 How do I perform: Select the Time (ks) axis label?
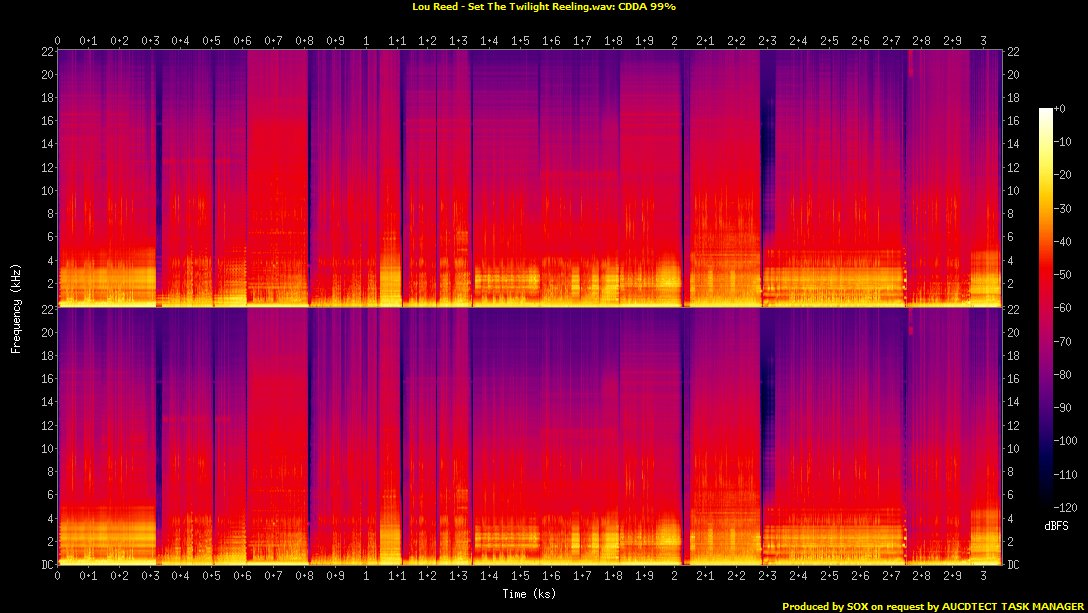(x=529, y=594)
